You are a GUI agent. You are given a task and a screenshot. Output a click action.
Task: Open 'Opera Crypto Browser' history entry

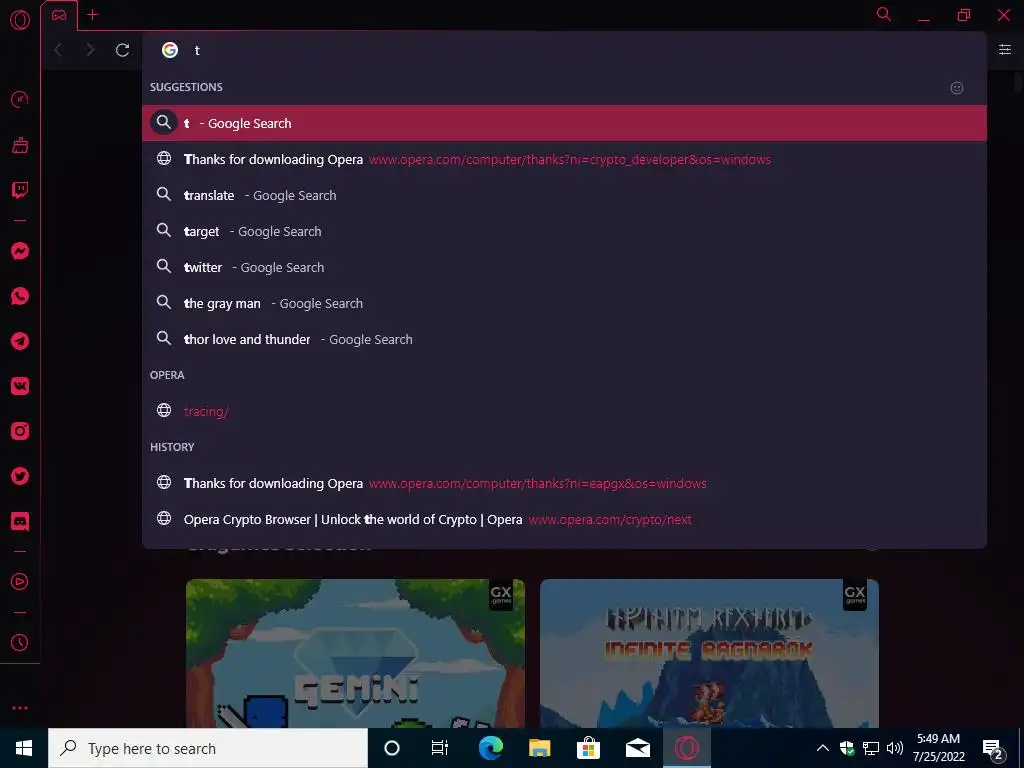click(x=564, y=519)
